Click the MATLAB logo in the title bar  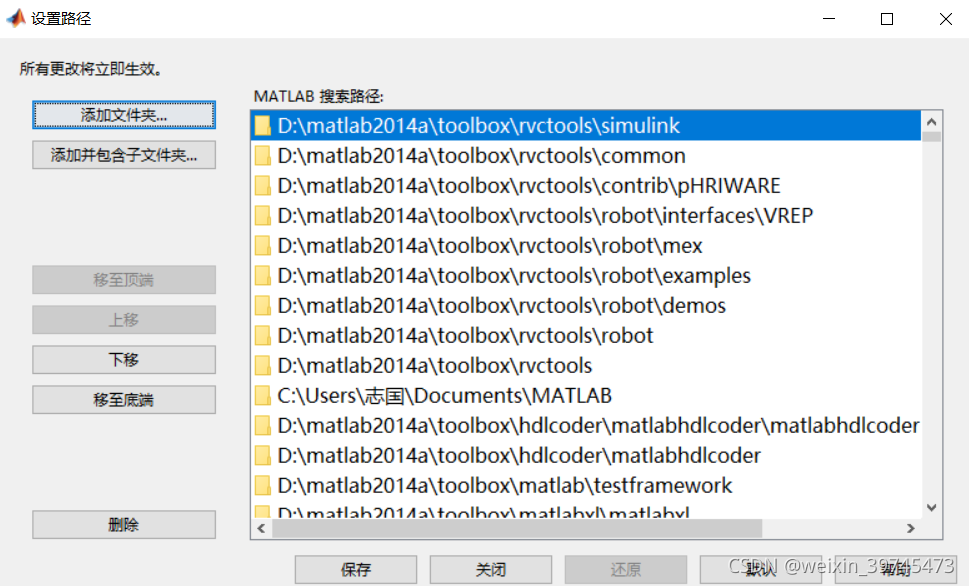click(16, 17)
